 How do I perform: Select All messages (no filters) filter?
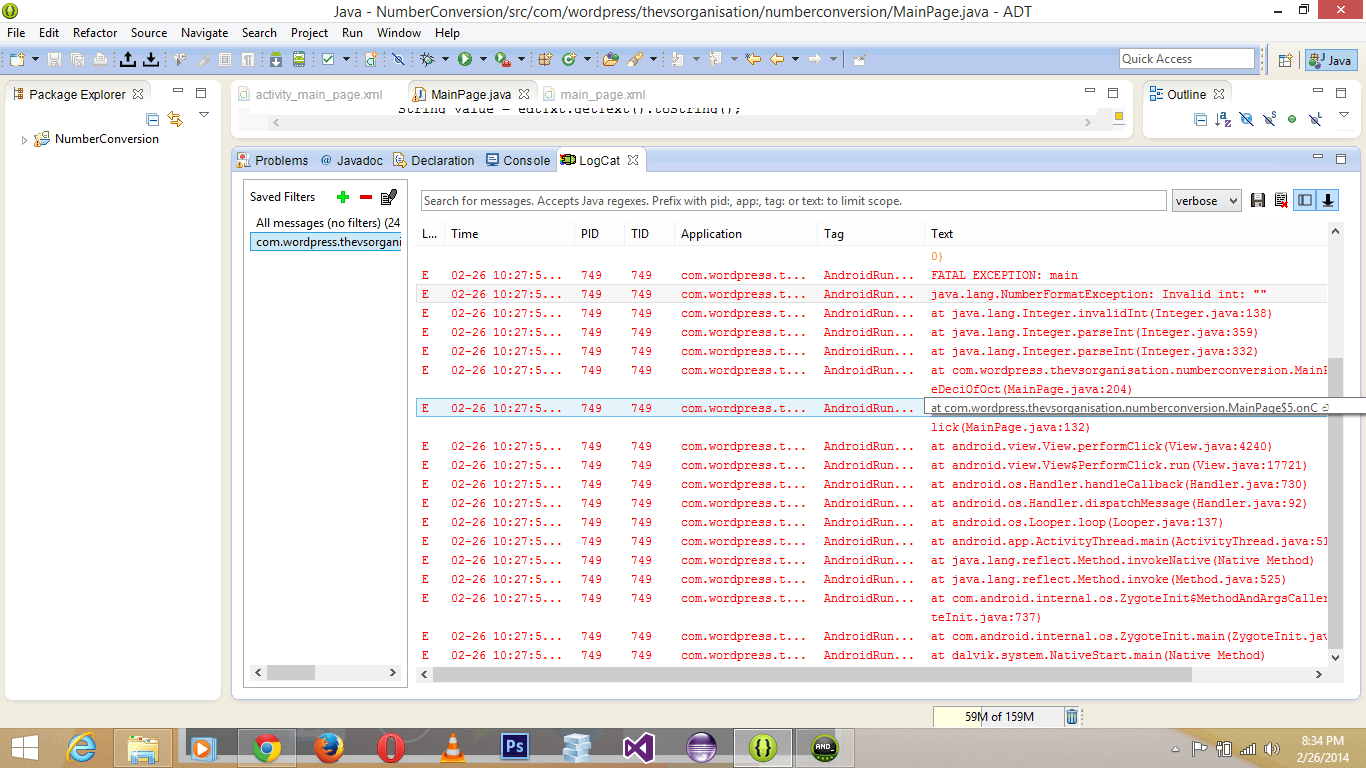coord(327,223)
